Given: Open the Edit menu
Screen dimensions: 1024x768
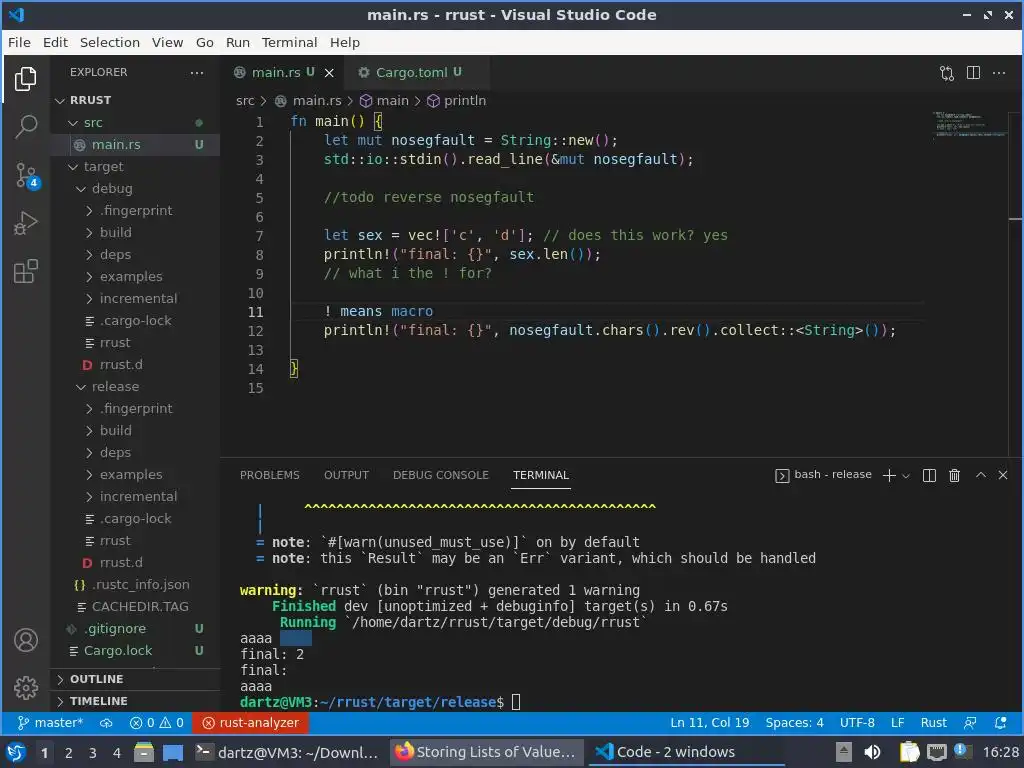Looking at the screenshot, I should (x=56, y=42).
